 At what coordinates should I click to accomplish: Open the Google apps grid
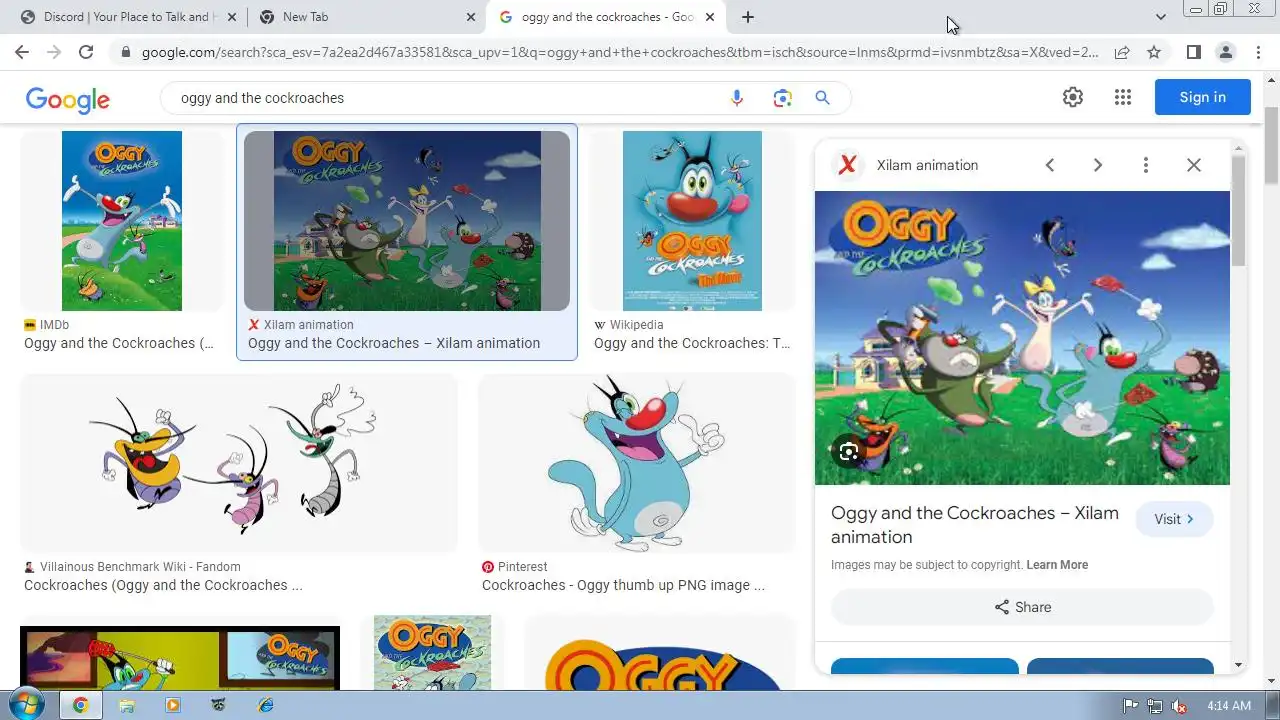pyautogui.click(x=1123, y=97)
